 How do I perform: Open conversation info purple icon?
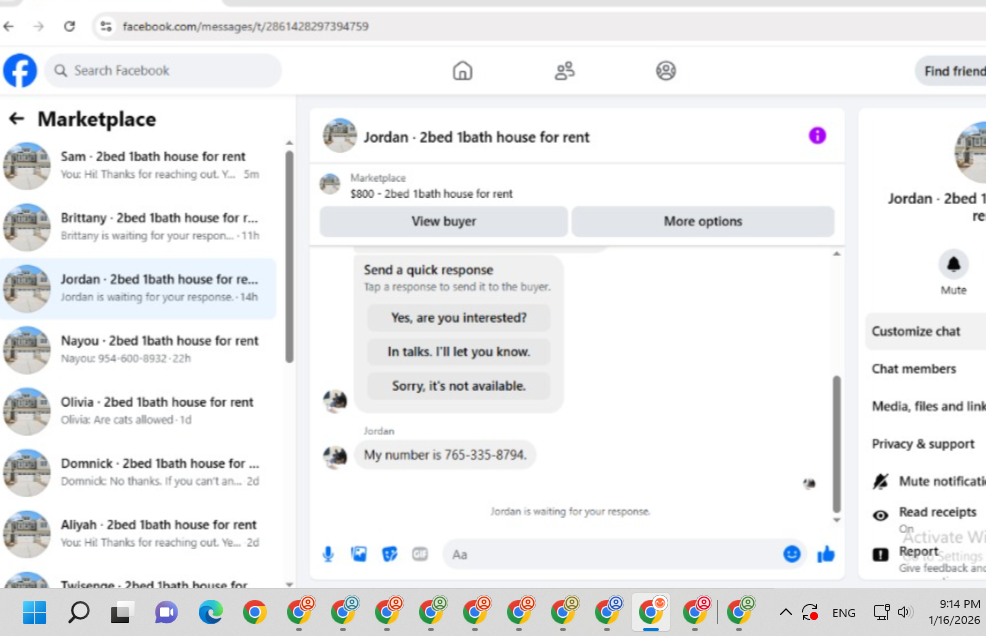click(817, 135)
